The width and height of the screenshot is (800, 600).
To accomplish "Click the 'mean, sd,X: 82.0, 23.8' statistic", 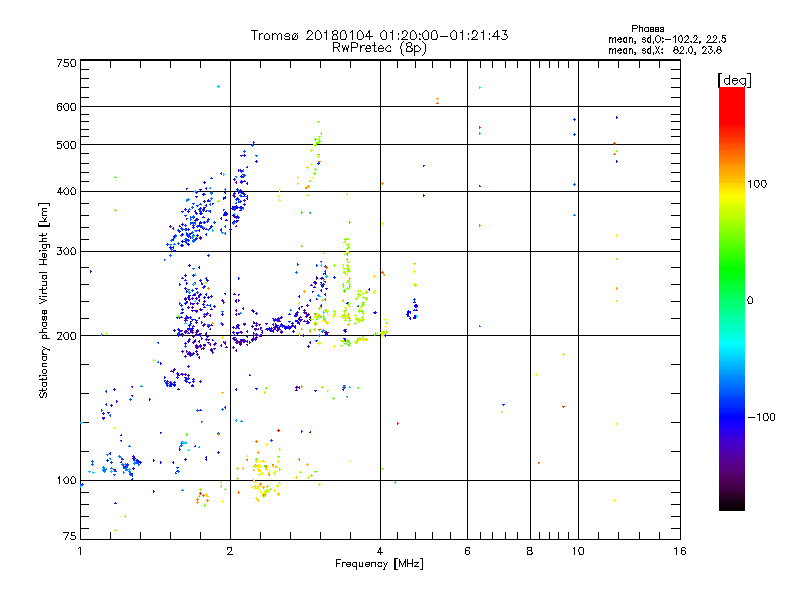I will (x=665, y=50).
